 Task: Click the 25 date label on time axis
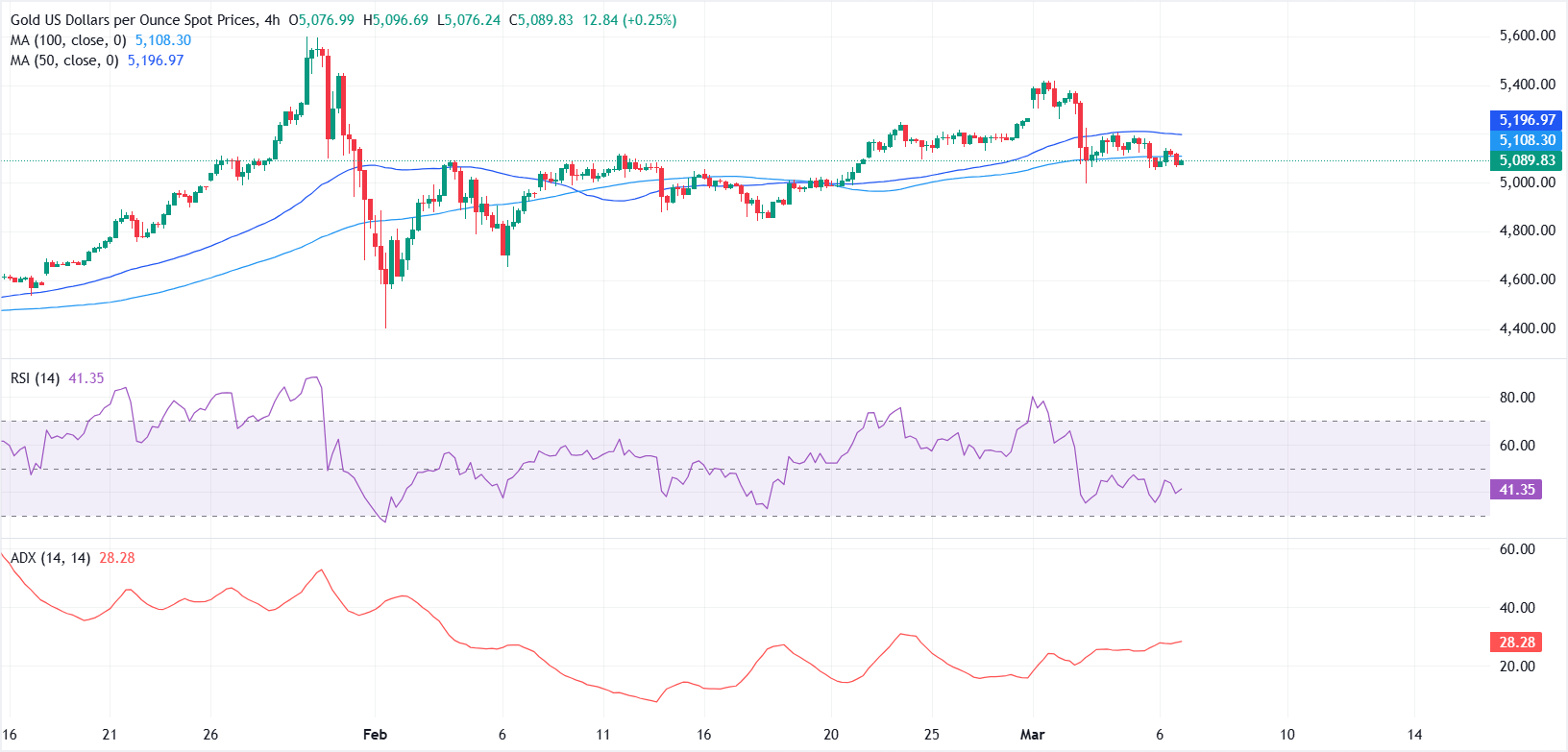click(931, 735)
